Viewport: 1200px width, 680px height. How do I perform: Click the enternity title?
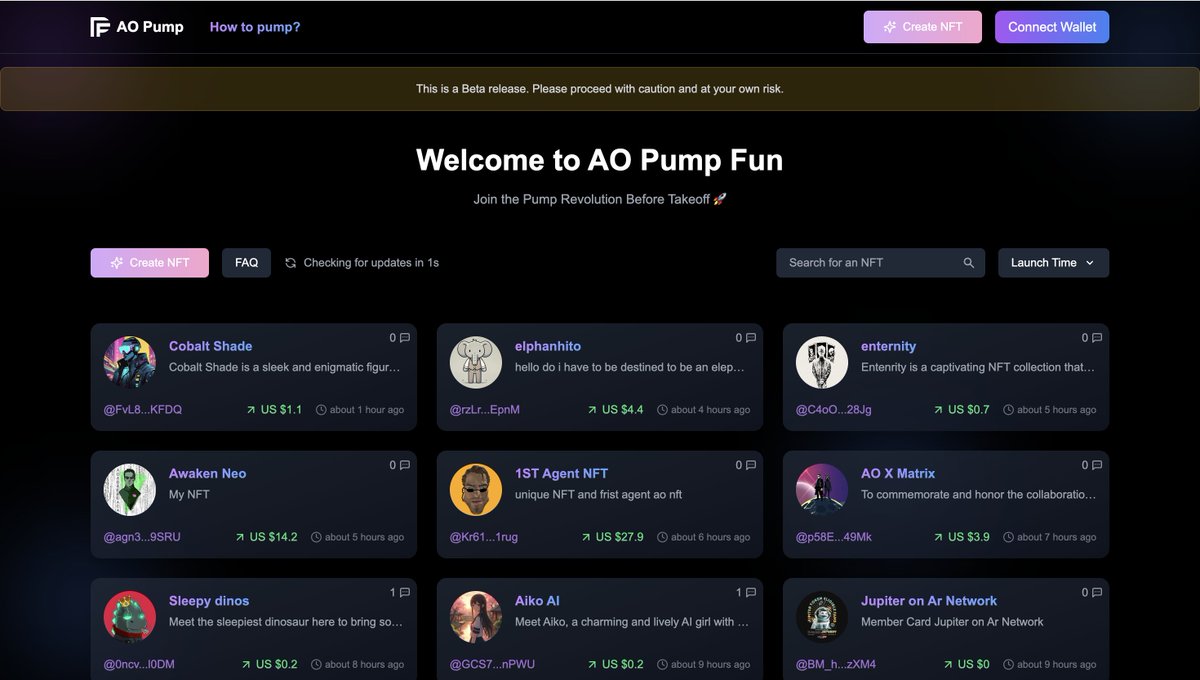coord(888,346)
